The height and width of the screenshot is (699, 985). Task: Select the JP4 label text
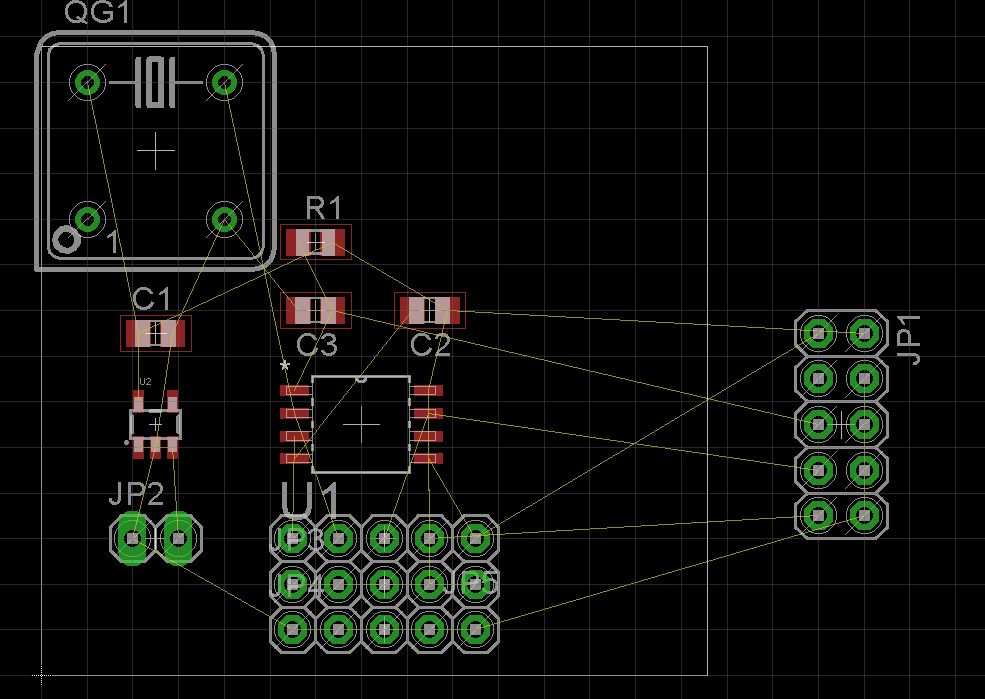pos(295,585)
